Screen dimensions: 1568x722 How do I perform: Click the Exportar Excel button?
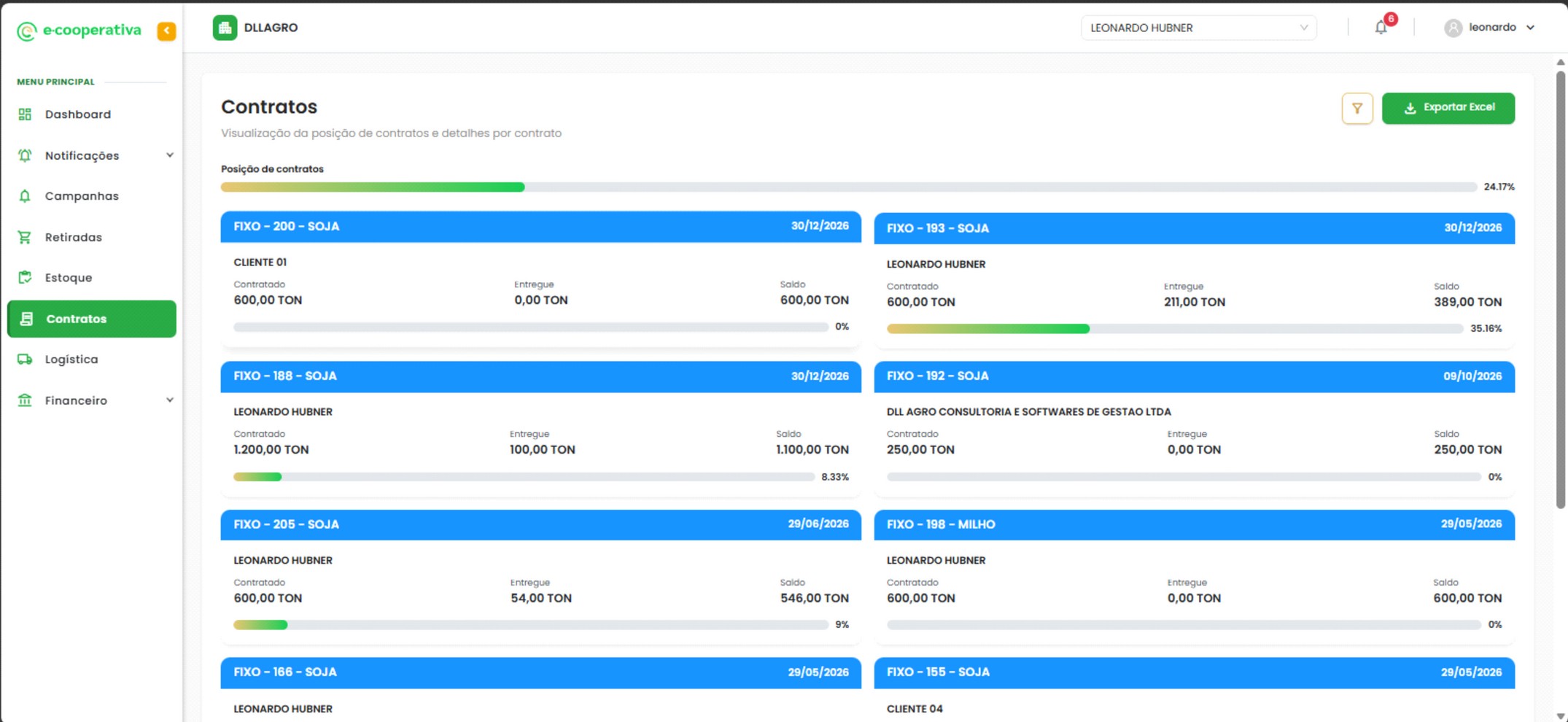click(1448, 108)
